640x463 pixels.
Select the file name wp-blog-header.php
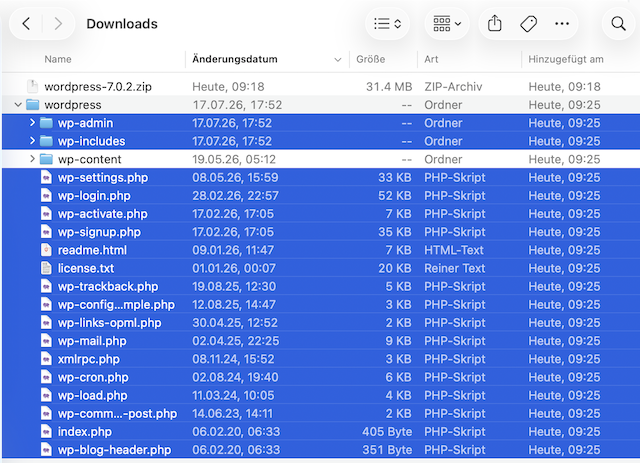coord(114,450)
